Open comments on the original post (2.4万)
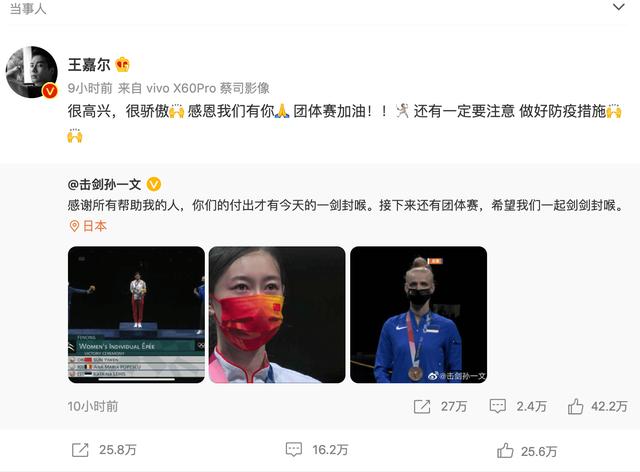The height and width of the screenshot is (472, 640). point(518,406)
